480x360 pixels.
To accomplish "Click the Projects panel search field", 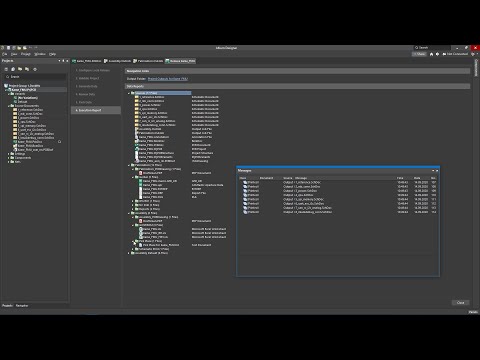I will click(x=35, y=77).
